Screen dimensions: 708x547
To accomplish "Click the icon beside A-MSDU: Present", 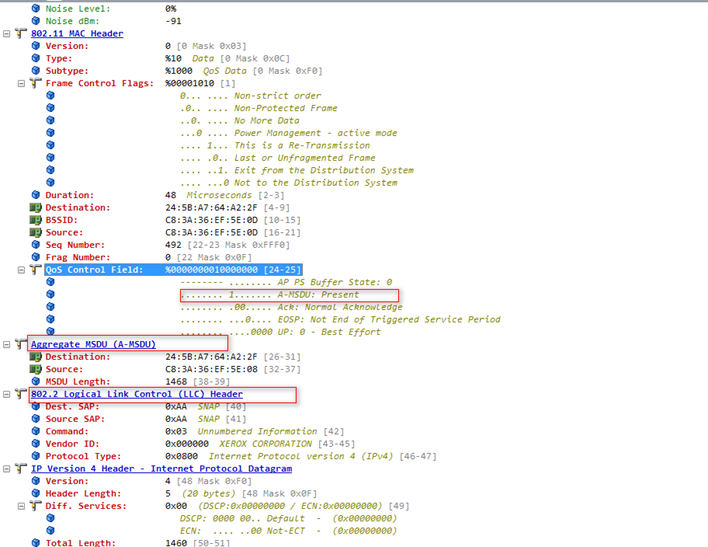I will [x=50, y=295].
